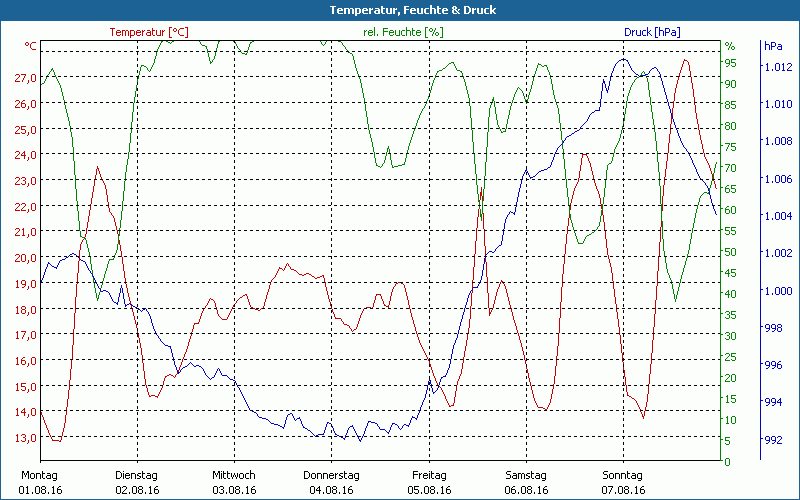Select the green rel. Feuchte [%] legend label
Viewport: 800px width, 500px height.
(403, 32)
